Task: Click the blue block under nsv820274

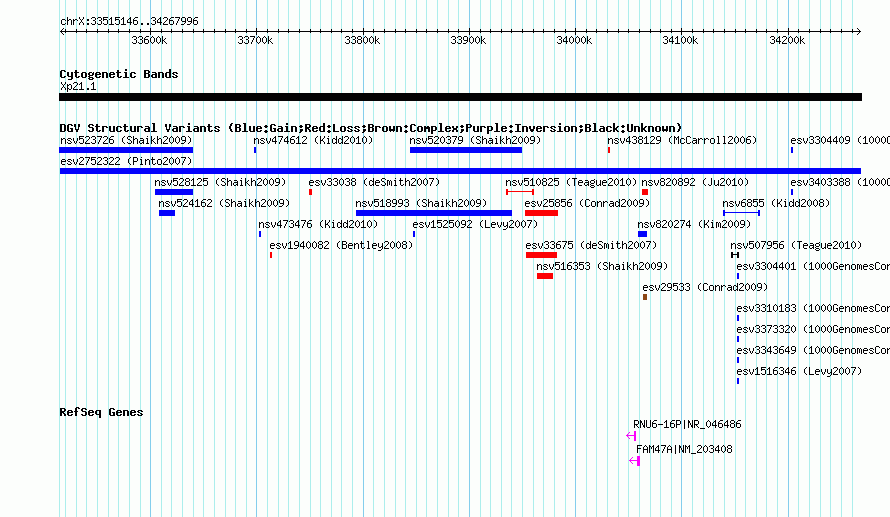Action: point(643,234)
